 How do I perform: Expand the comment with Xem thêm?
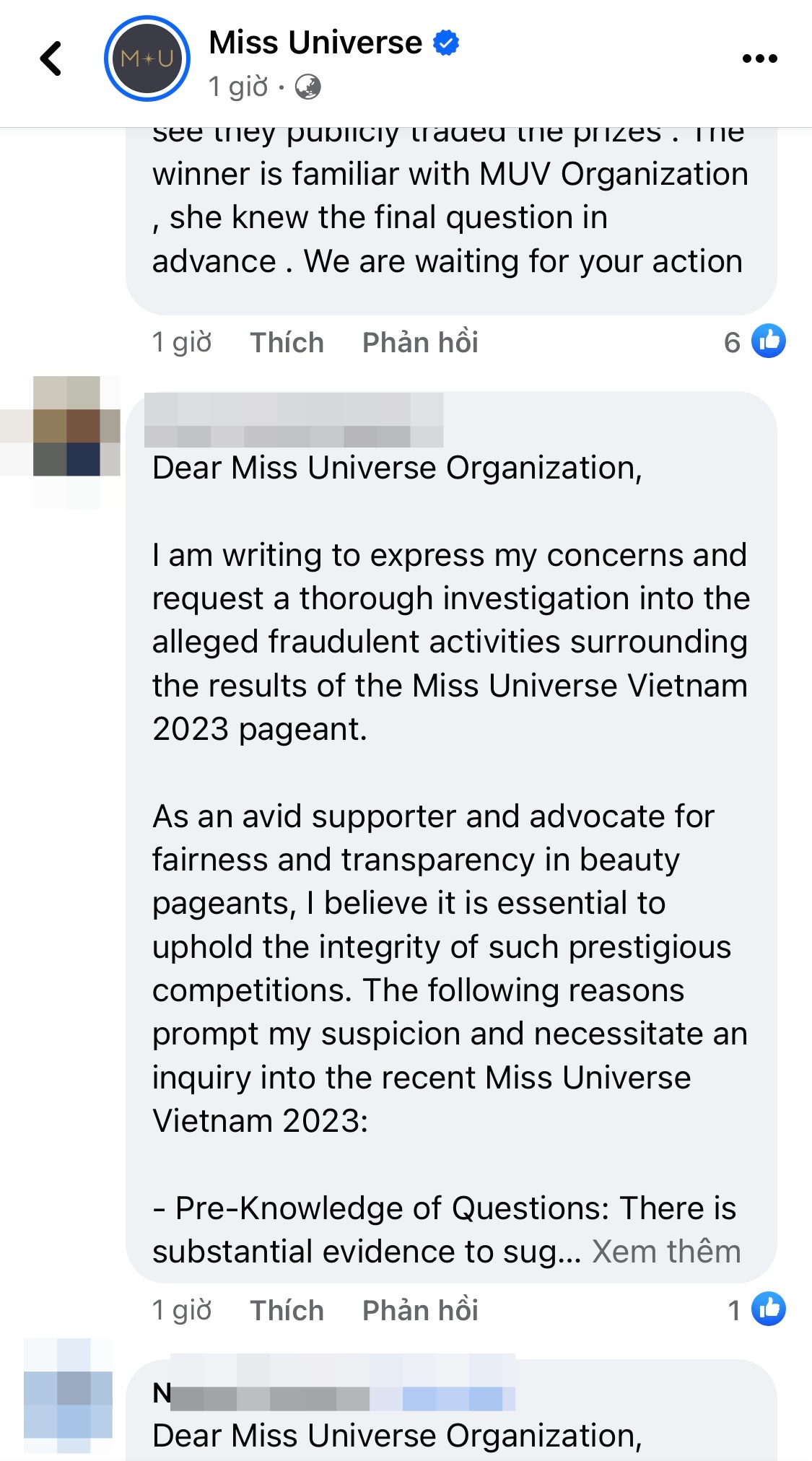click(666, 1251)
